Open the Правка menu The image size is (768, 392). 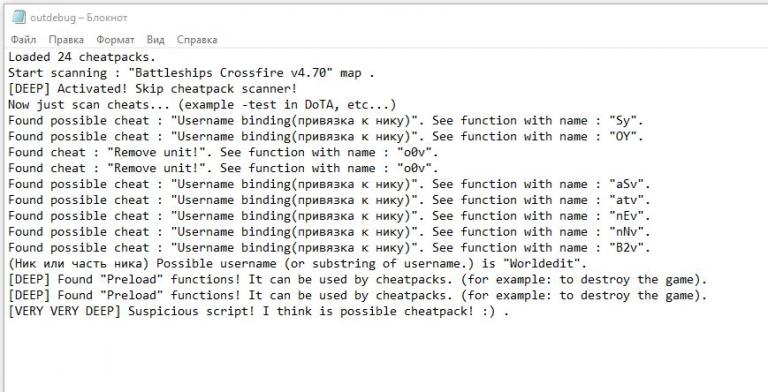click(x=66, y=40)
